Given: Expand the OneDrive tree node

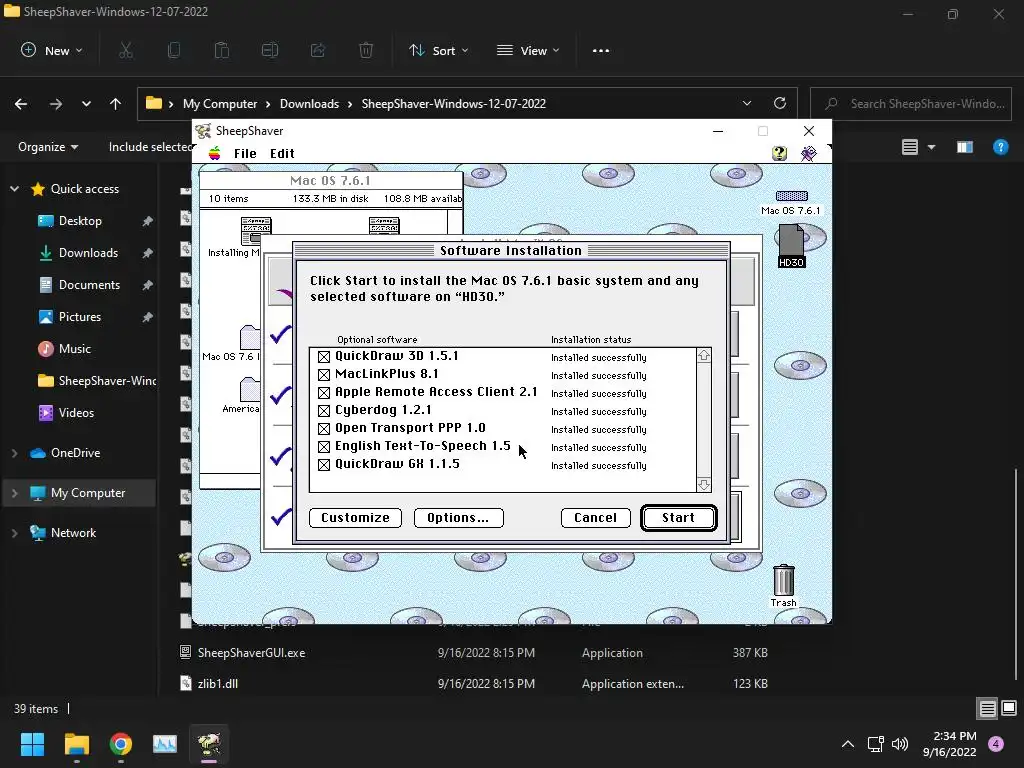Looking at the screenshot, I should point(14,453).
